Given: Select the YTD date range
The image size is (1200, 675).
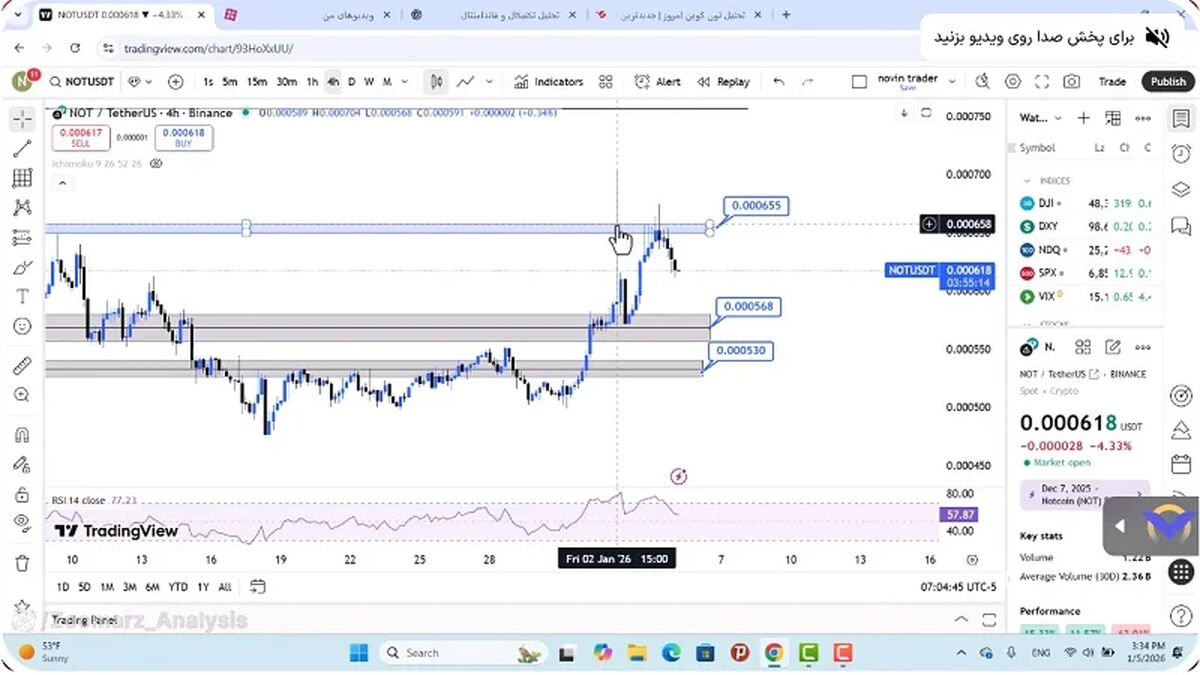Looking at the screenshot, I should (178, 587).
